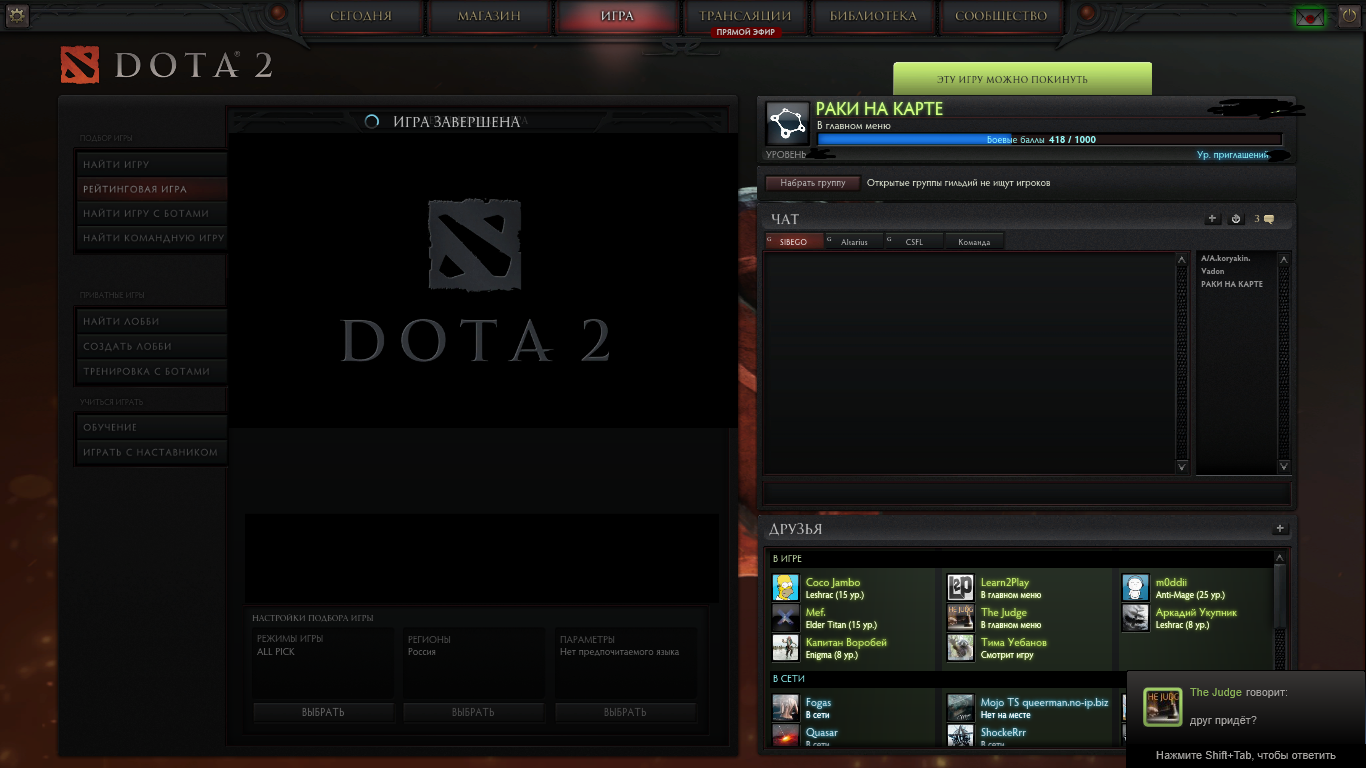Click Ур. приглашений link

(1233, 155)
